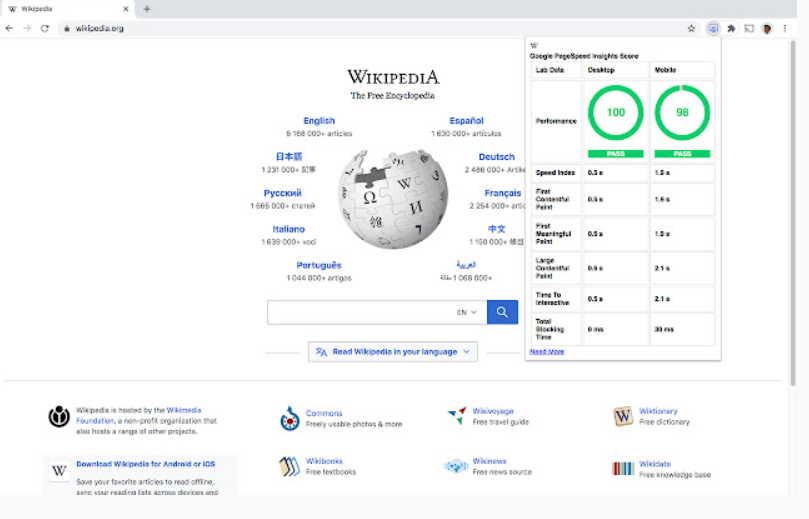Go back with the browser back arrow

pos(9,28)
